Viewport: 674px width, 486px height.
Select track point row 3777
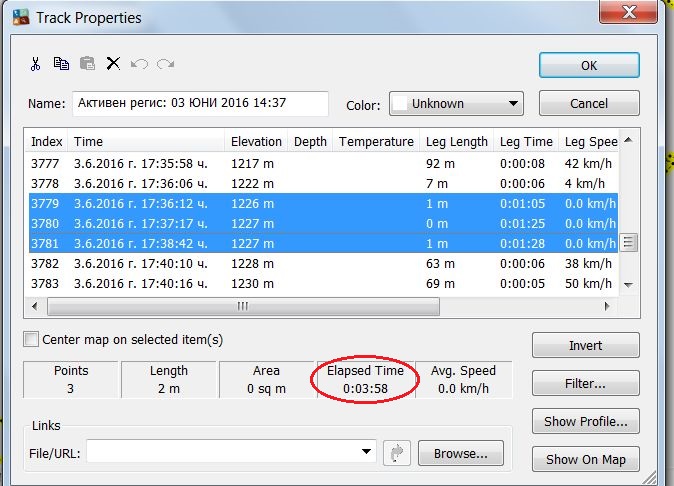322,164
